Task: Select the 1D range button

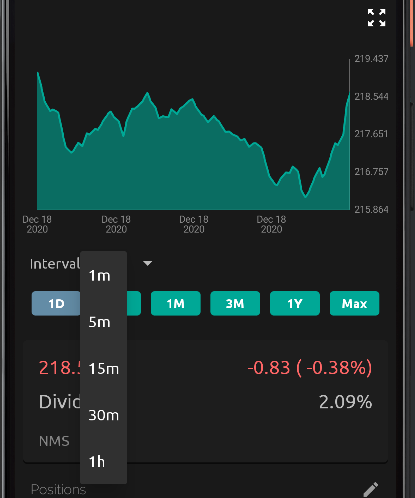Action: [56, 303]
